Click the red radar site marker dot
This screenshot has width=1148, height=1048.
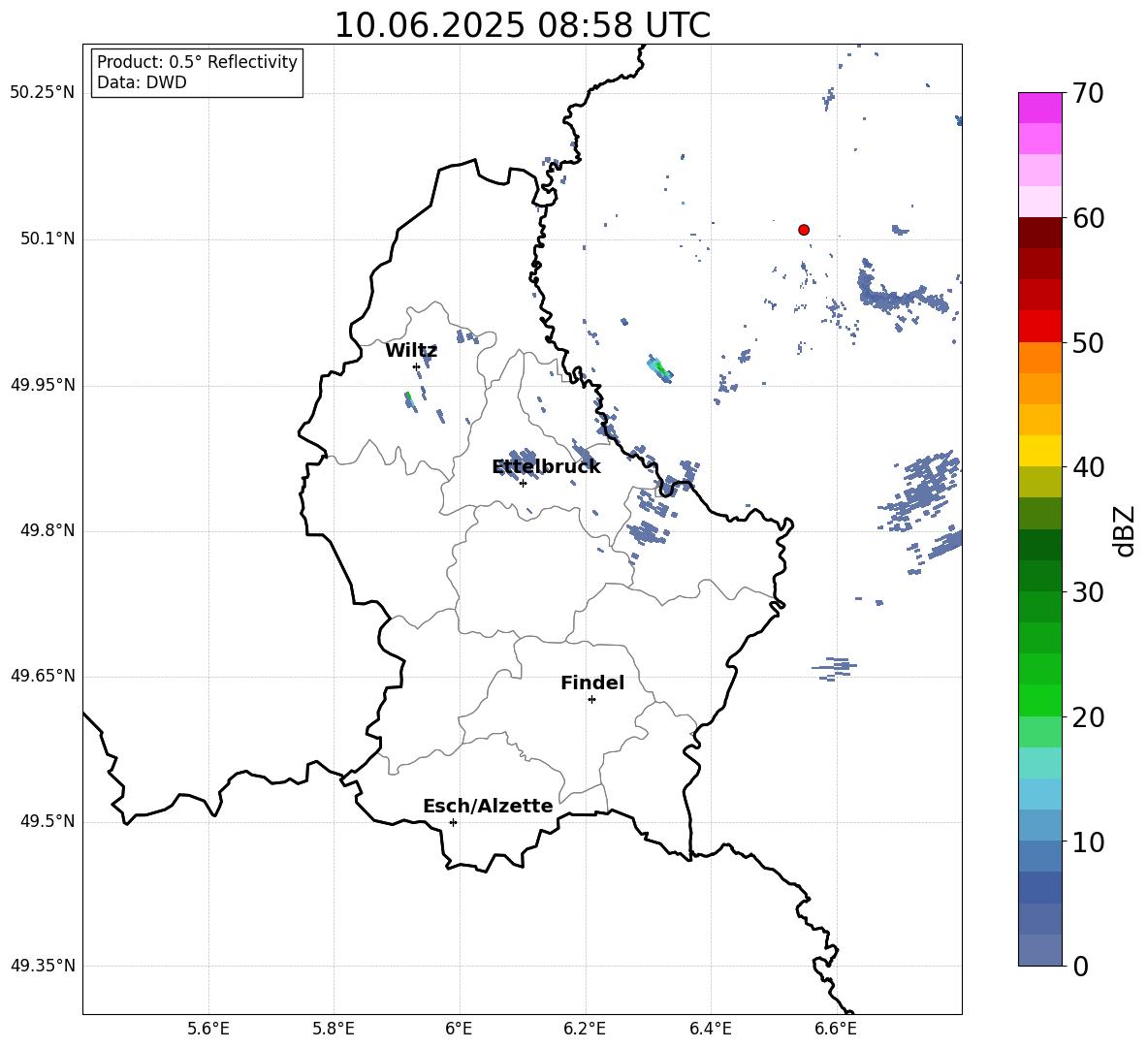tap(804, 230)
